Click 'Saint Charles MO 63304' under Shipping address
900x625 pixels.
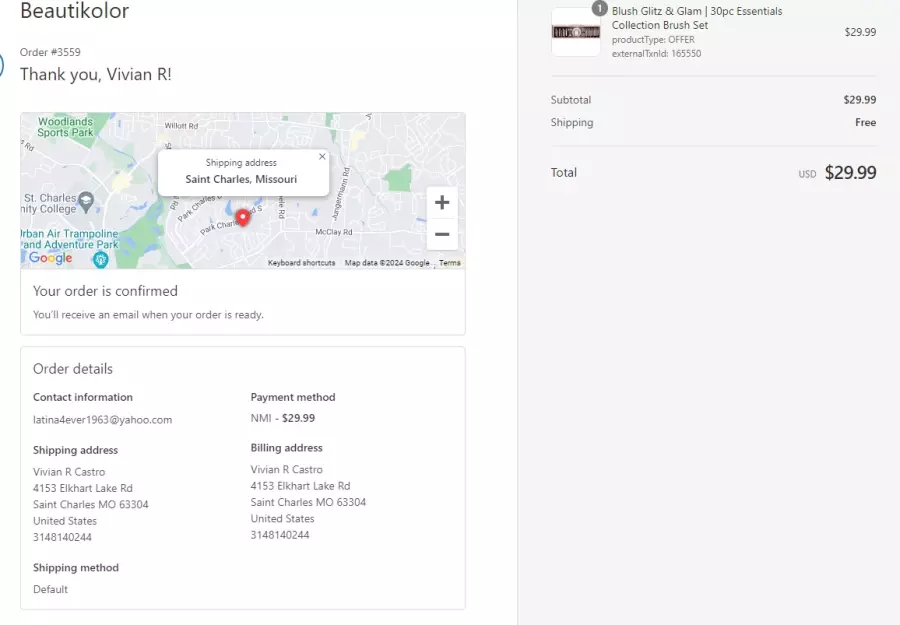click(x=91, y=504)
